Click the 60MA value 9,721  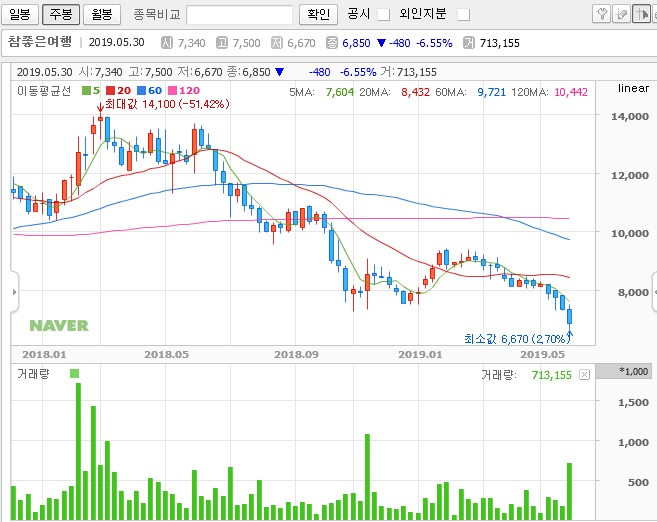pos(491,92)
